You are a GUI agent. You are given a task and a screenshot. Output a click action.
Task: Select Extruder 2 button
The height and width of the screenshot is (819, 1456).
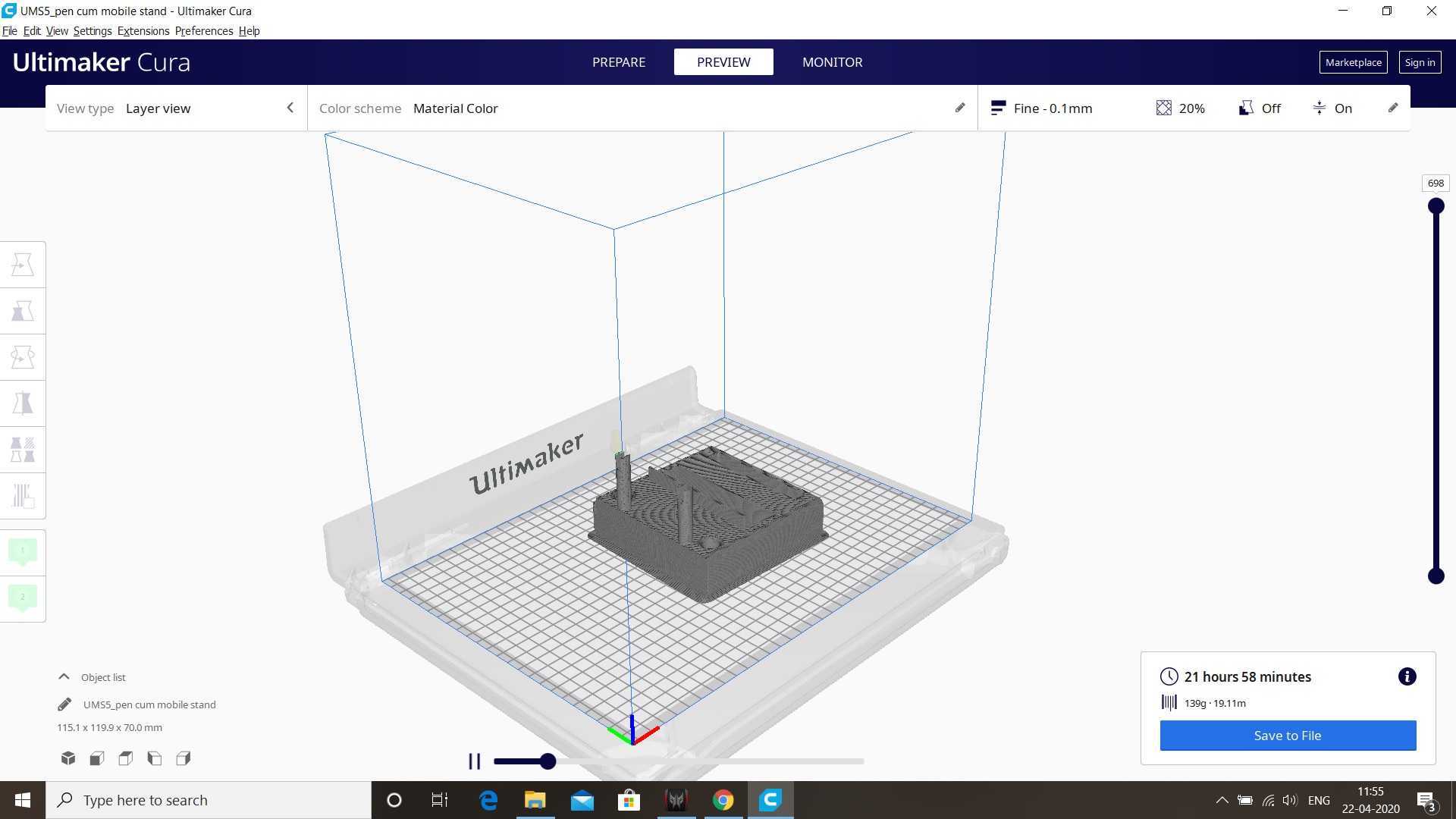[23, 598]
